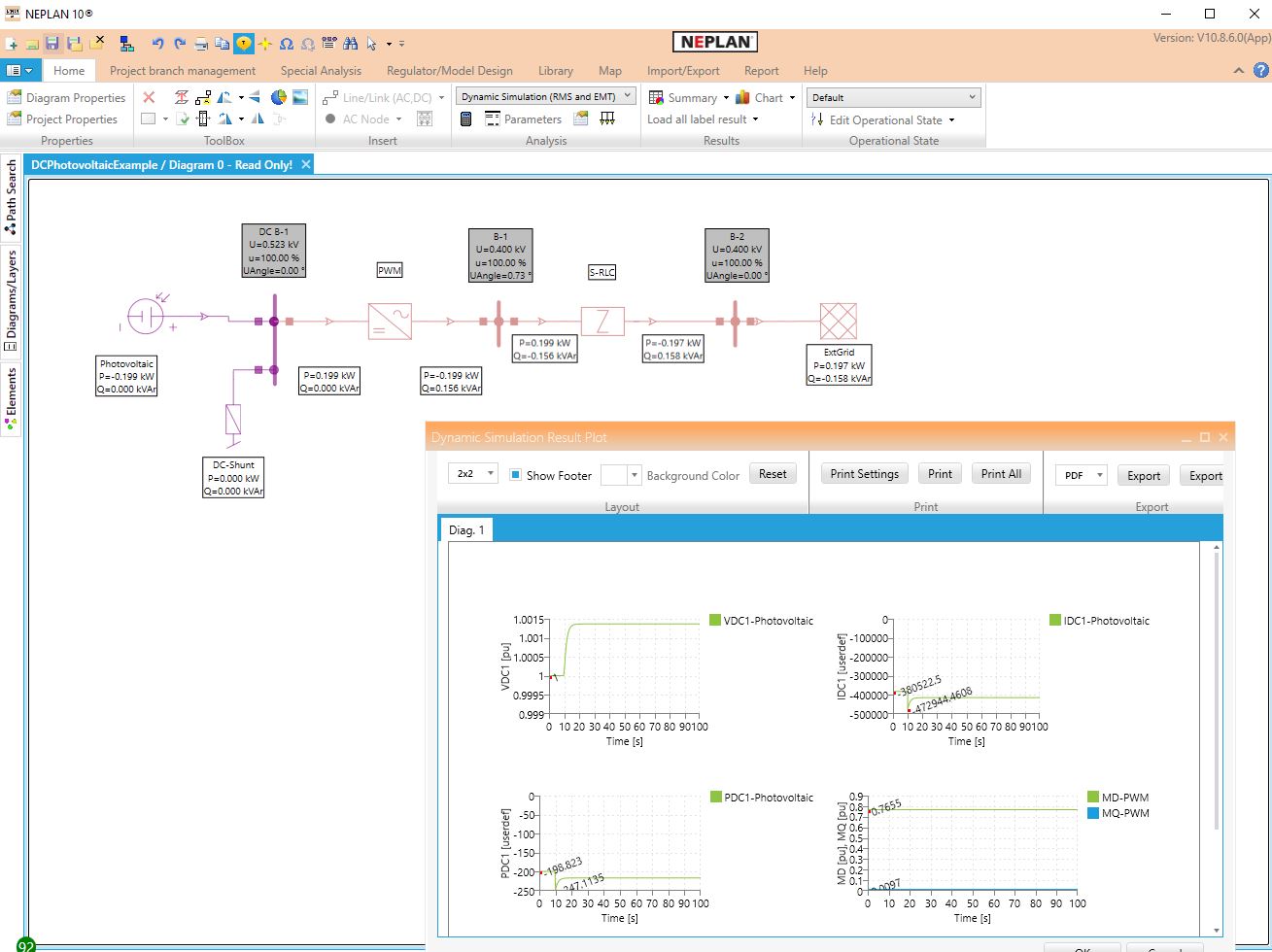
Task: Expand the Dynamic Simulation analysis type dropdown
Action: (547, 97)
